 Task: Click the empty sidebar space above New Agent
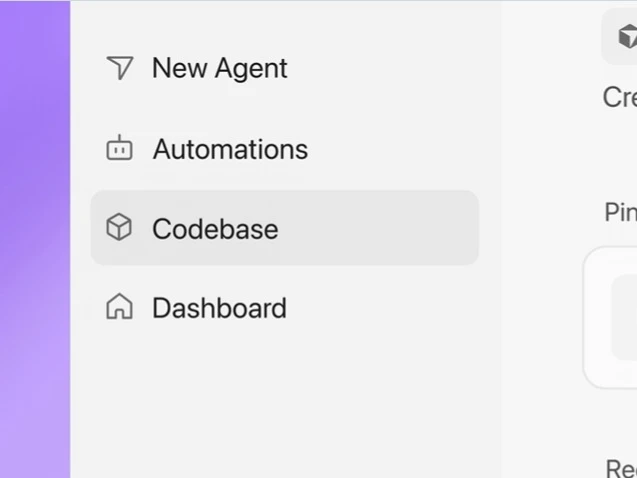point(284,22)
